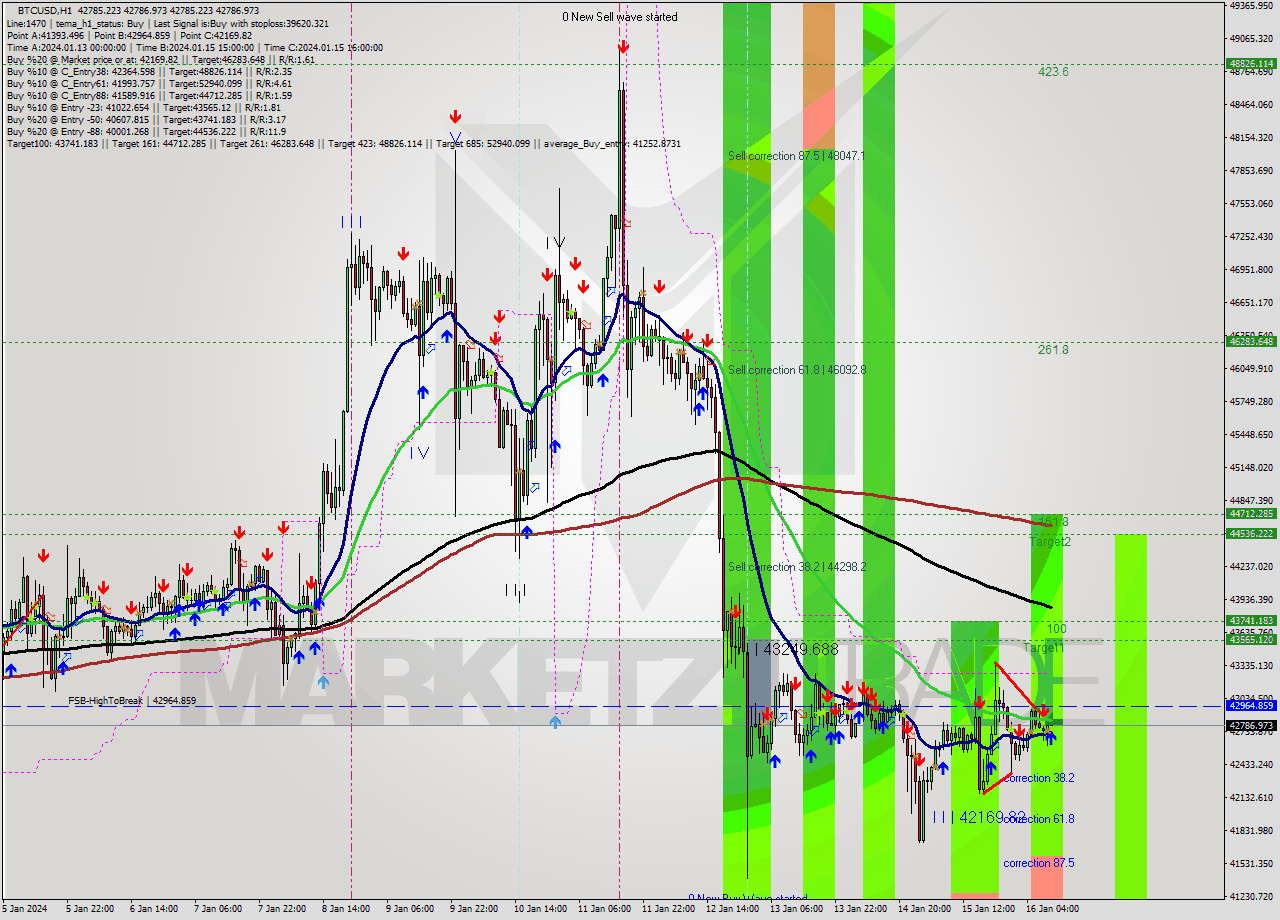Click the '11 Jan 06:00' time axis label
The width and height of the screenshot is (1280, 920).
[x=604, y=909]
